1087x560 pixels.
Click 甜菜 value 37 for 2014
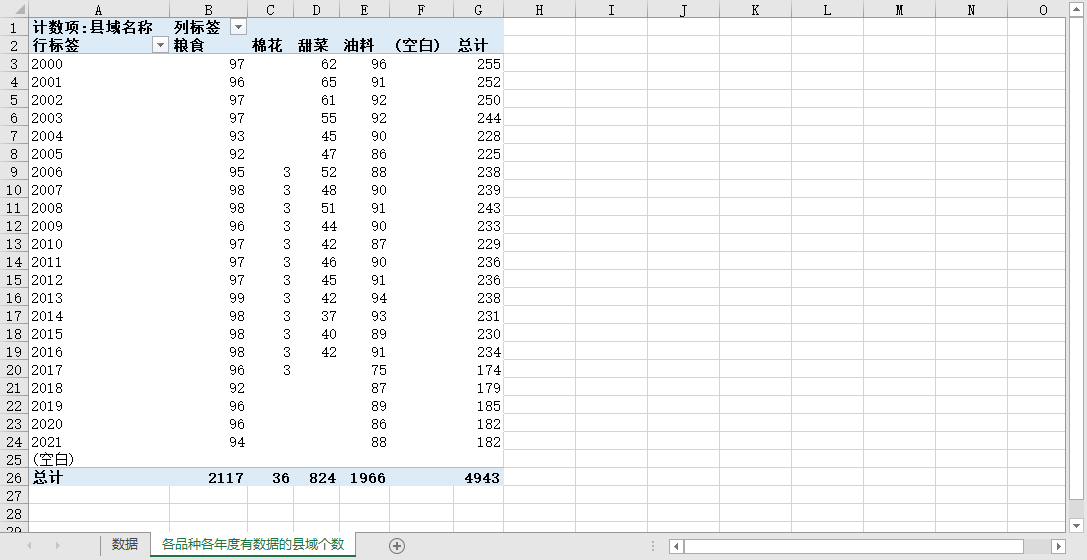tap(316, 316)
